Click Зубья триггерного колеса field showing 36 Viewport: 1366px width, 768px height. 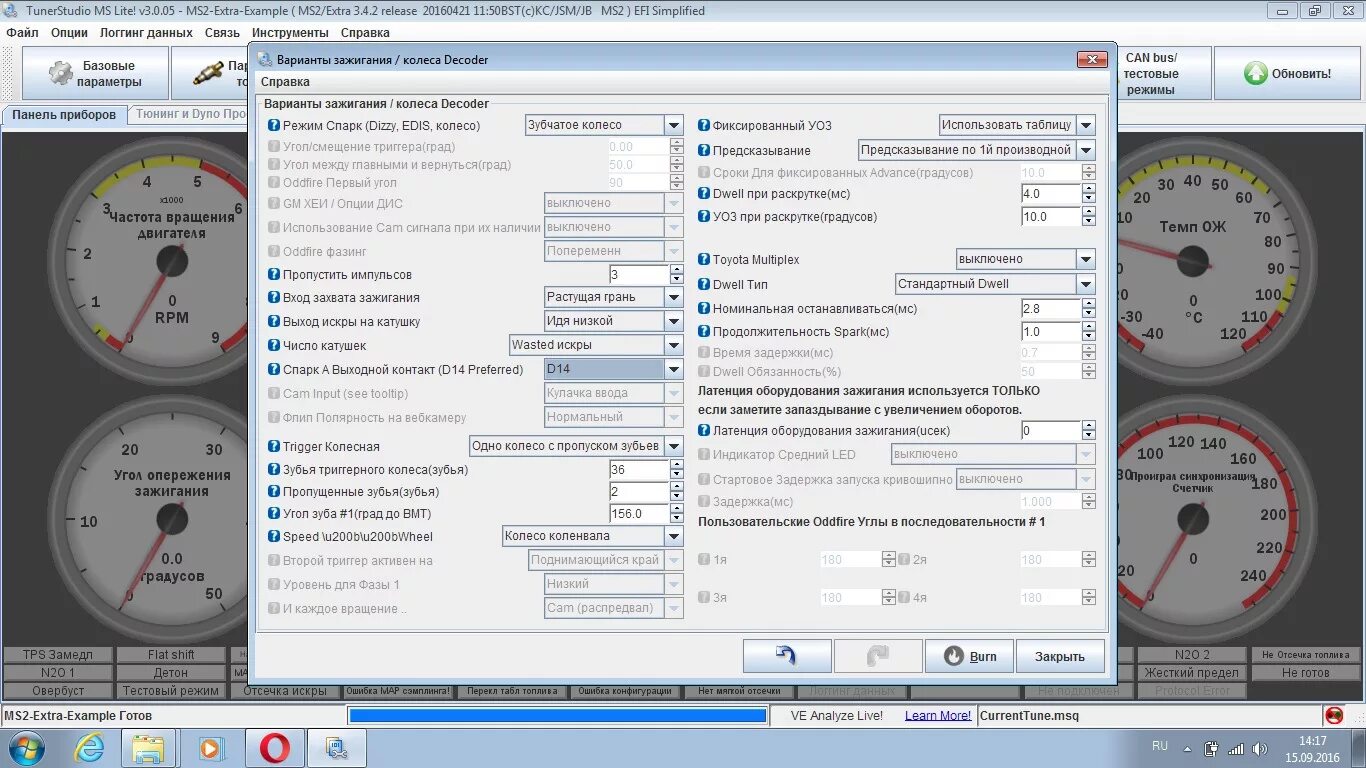(x=639, y=469)
